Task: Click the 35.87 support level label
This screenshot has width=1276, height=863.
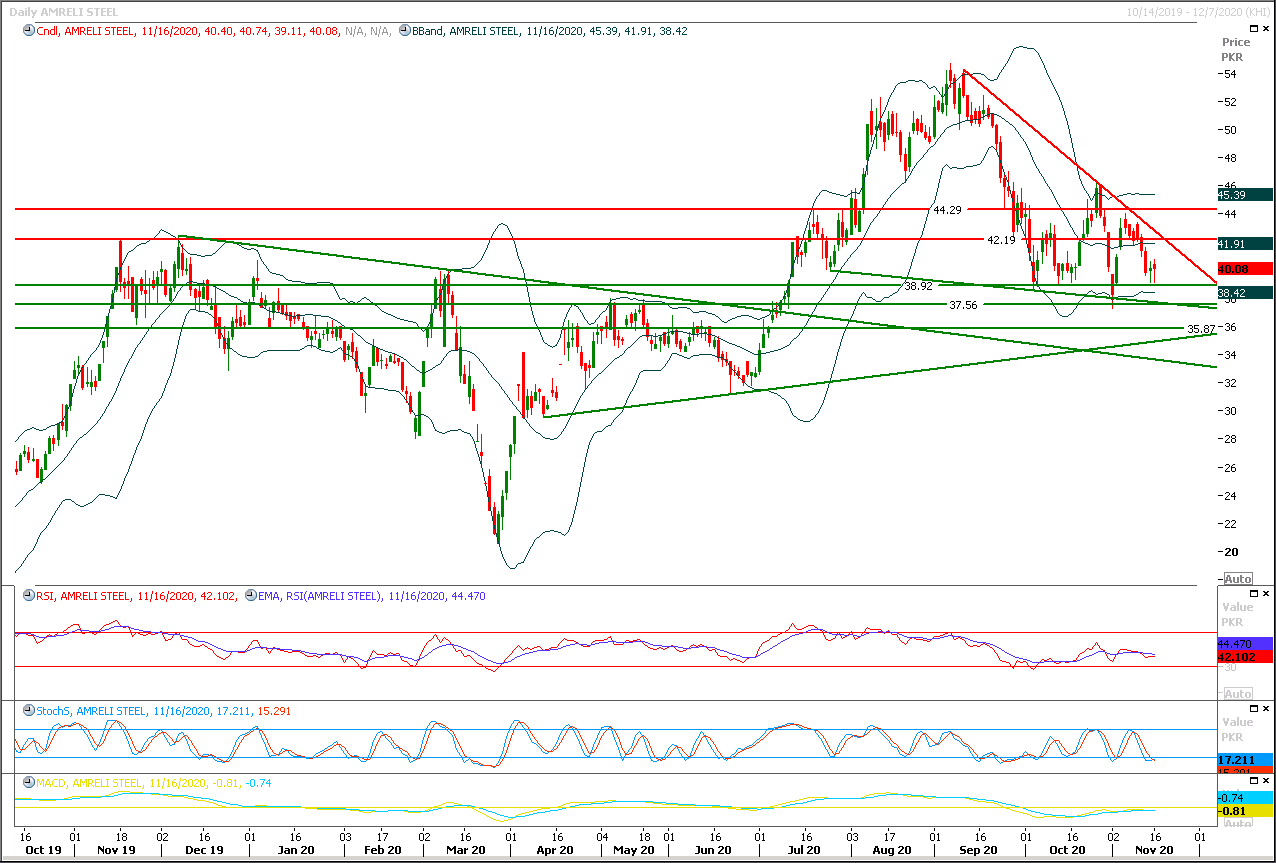Action: tap(1201, 329)
